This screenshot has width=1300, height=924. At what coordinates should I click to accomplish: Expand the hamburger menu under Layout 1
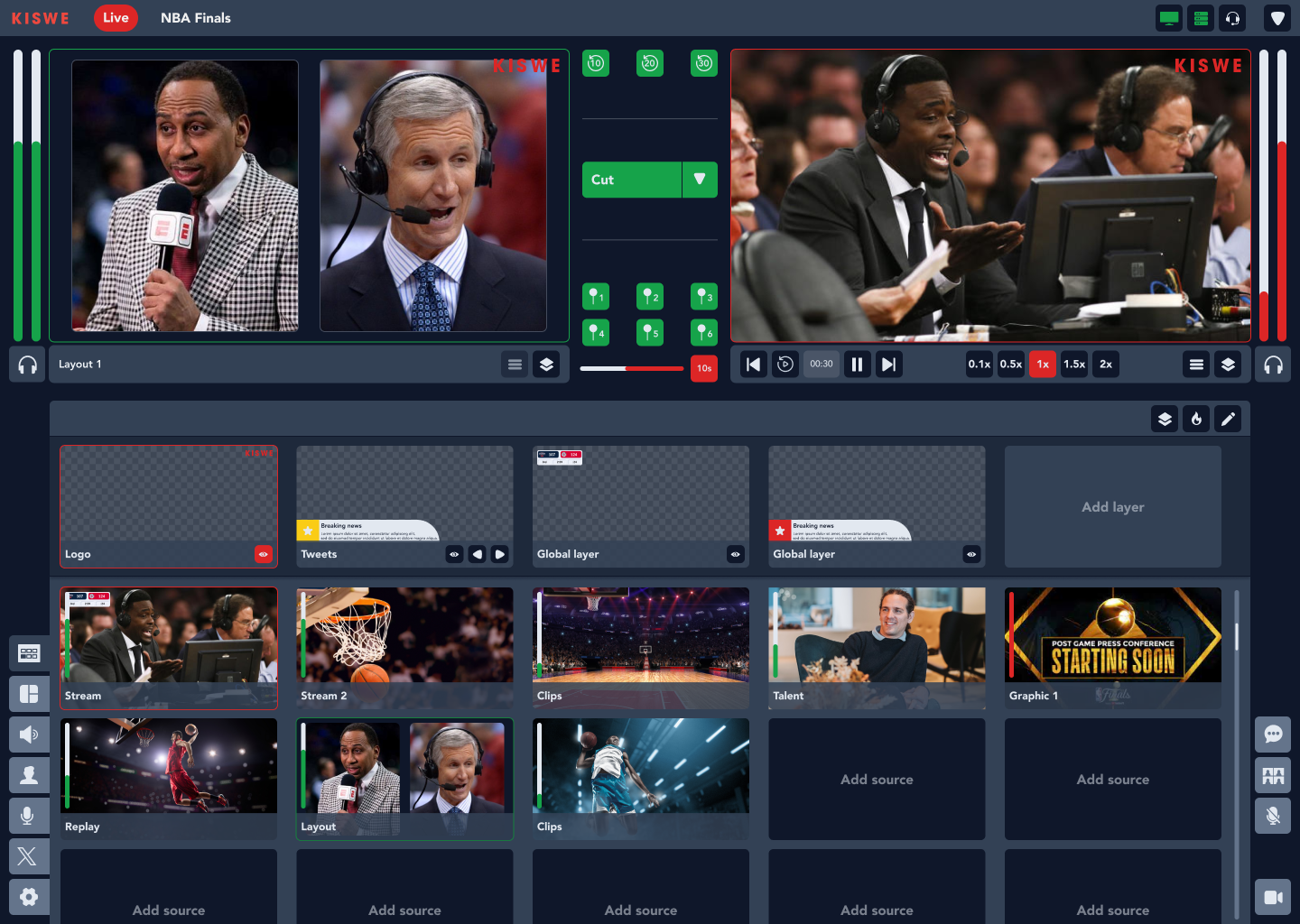pos(515,364)
